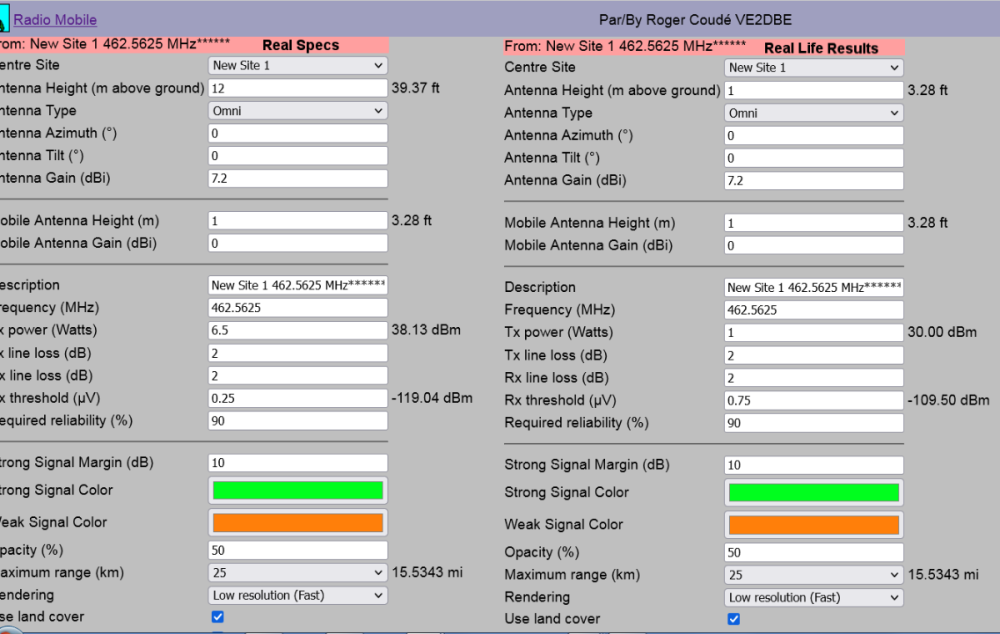Screen dimensions: 1000x634
Task: Click orange Weak Signal Color in Real Specs panel
Action: (297, 522)
